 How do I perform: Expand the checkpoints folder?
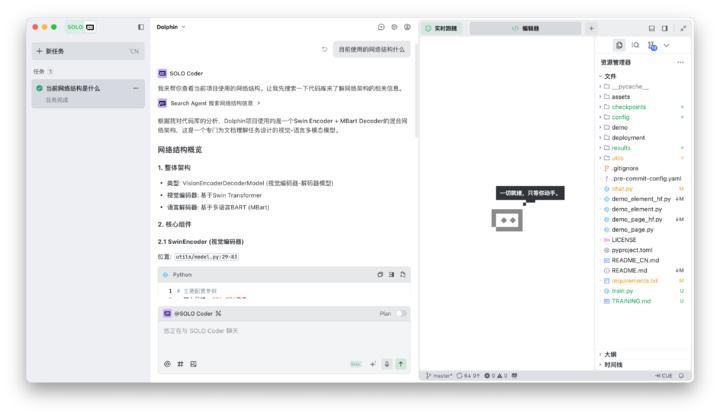(628, 107)
